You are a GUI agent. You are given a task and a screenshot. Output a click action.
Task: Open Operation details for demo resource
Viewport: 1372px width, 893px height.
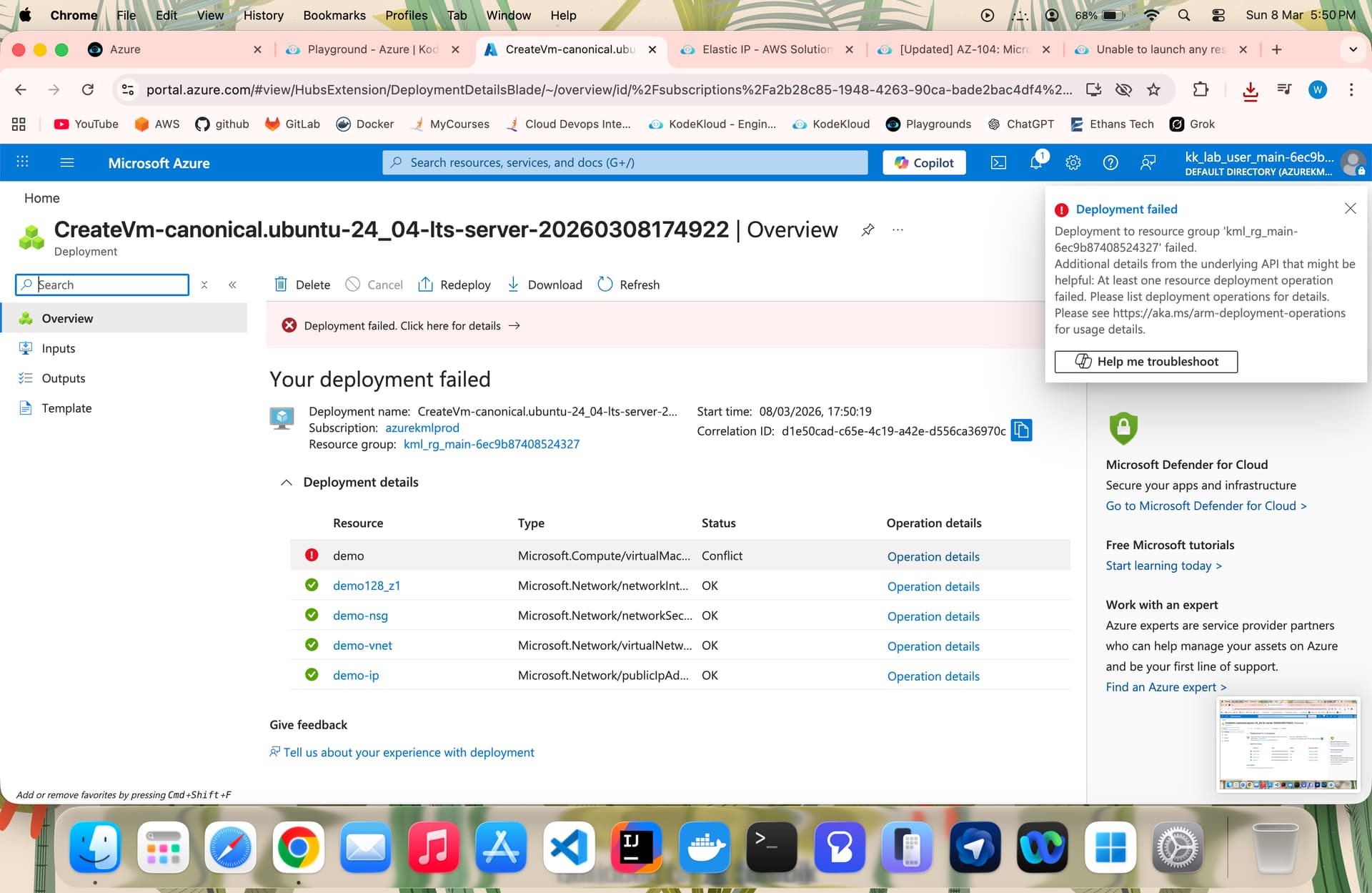[933, 556]
